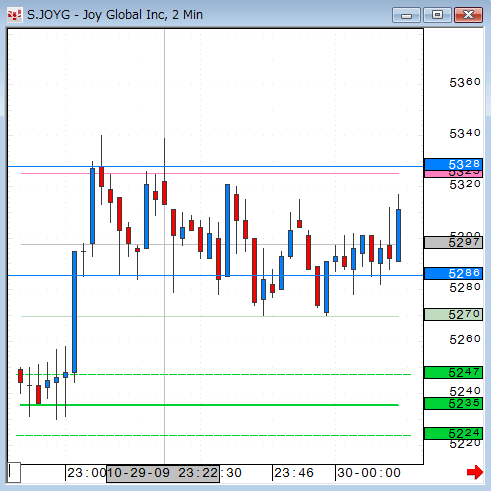
Task: Minimize the Joy Global chart window
Action: (406, 15)
